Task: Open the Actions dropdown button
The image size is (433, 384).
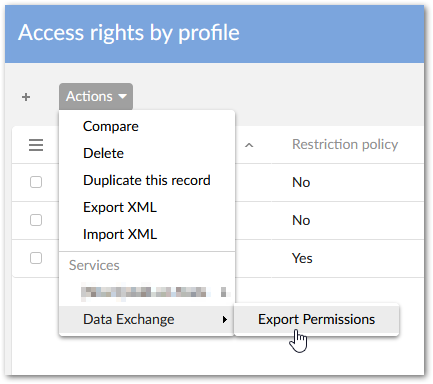Action: (x=96, y=96)
